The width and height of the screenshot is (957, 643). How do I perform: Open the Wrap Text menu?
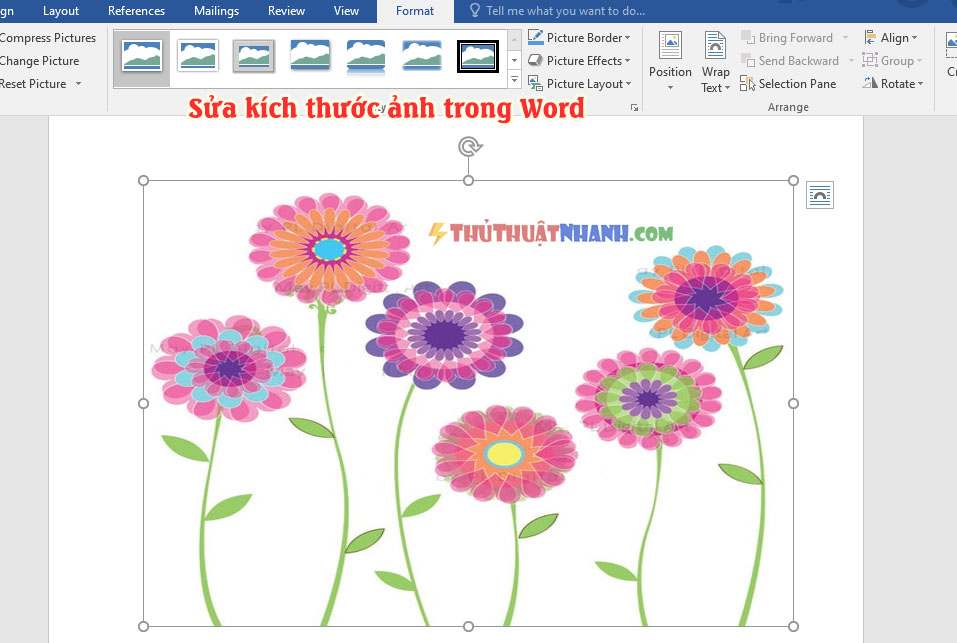point(715,61)
